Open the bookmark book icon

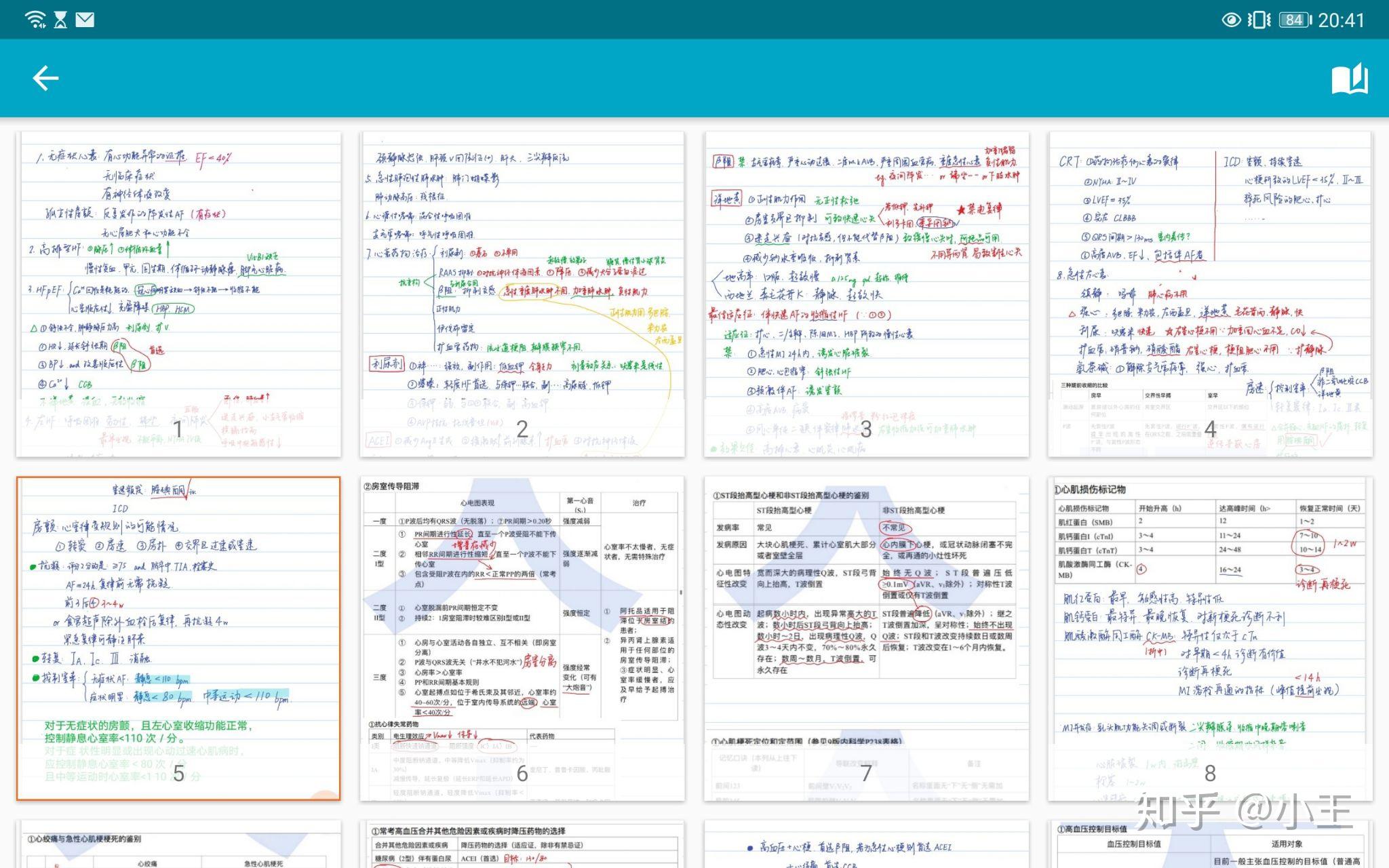point(1350,79)
